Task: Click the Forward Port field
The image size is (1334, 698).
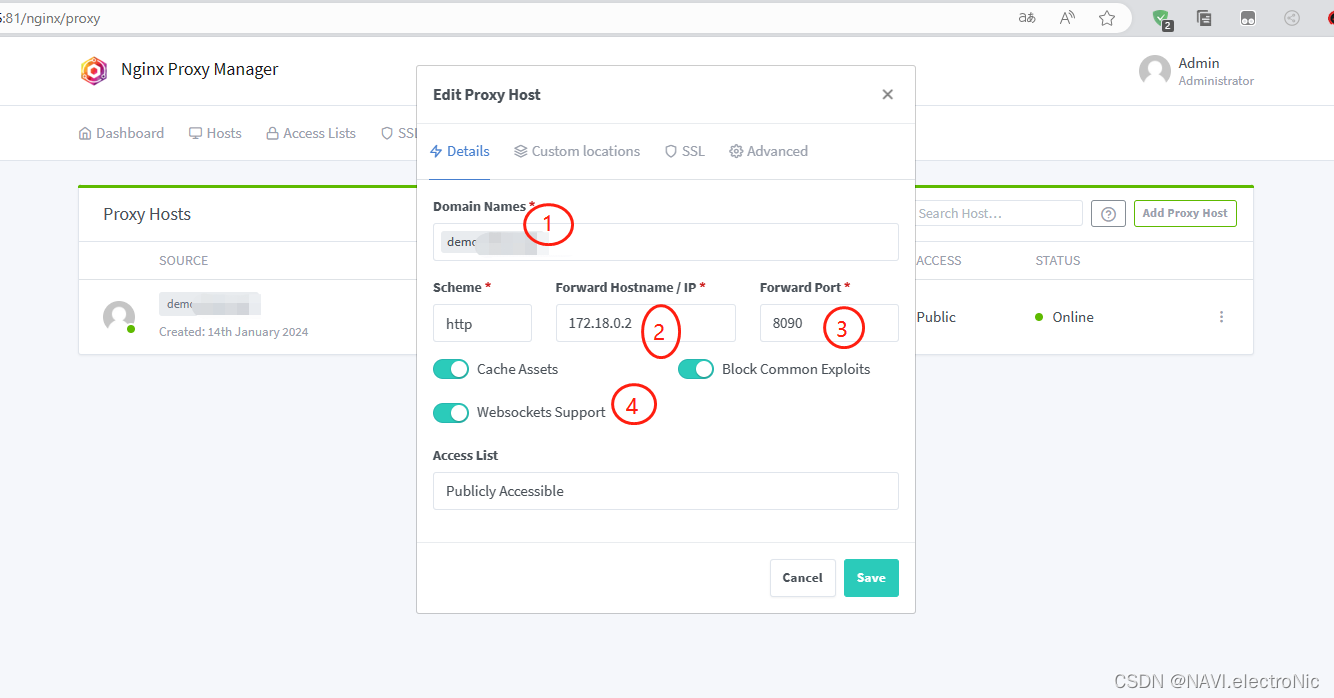Action: 829,323
